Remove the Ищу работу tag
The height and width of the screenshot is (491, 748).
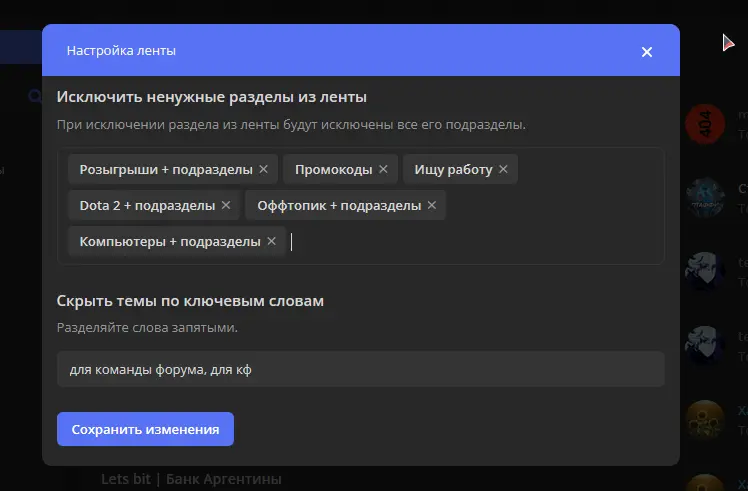click(503, 169)
